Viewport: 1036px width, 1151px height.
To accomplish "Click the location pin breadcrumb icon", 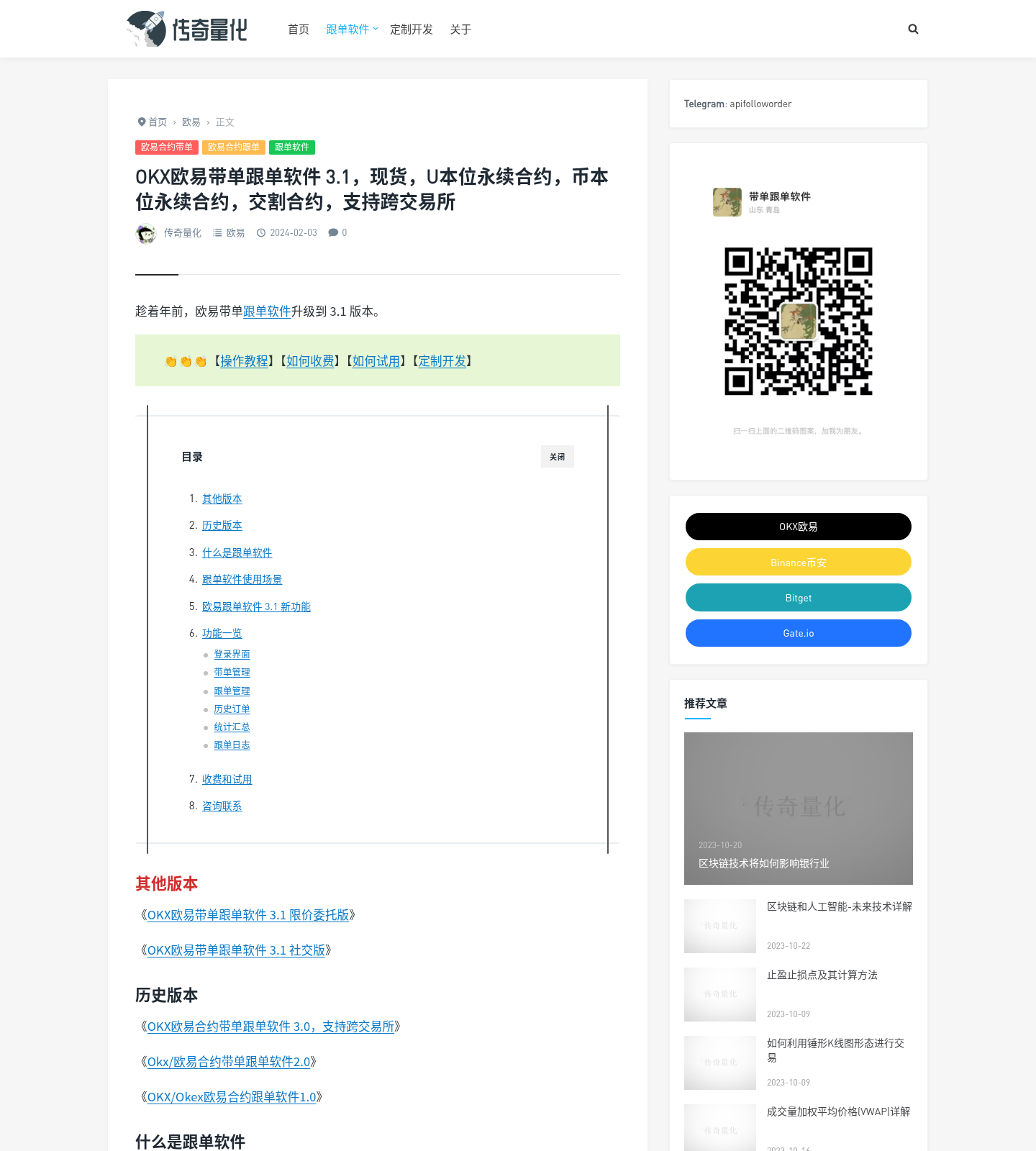I will 142,122.
